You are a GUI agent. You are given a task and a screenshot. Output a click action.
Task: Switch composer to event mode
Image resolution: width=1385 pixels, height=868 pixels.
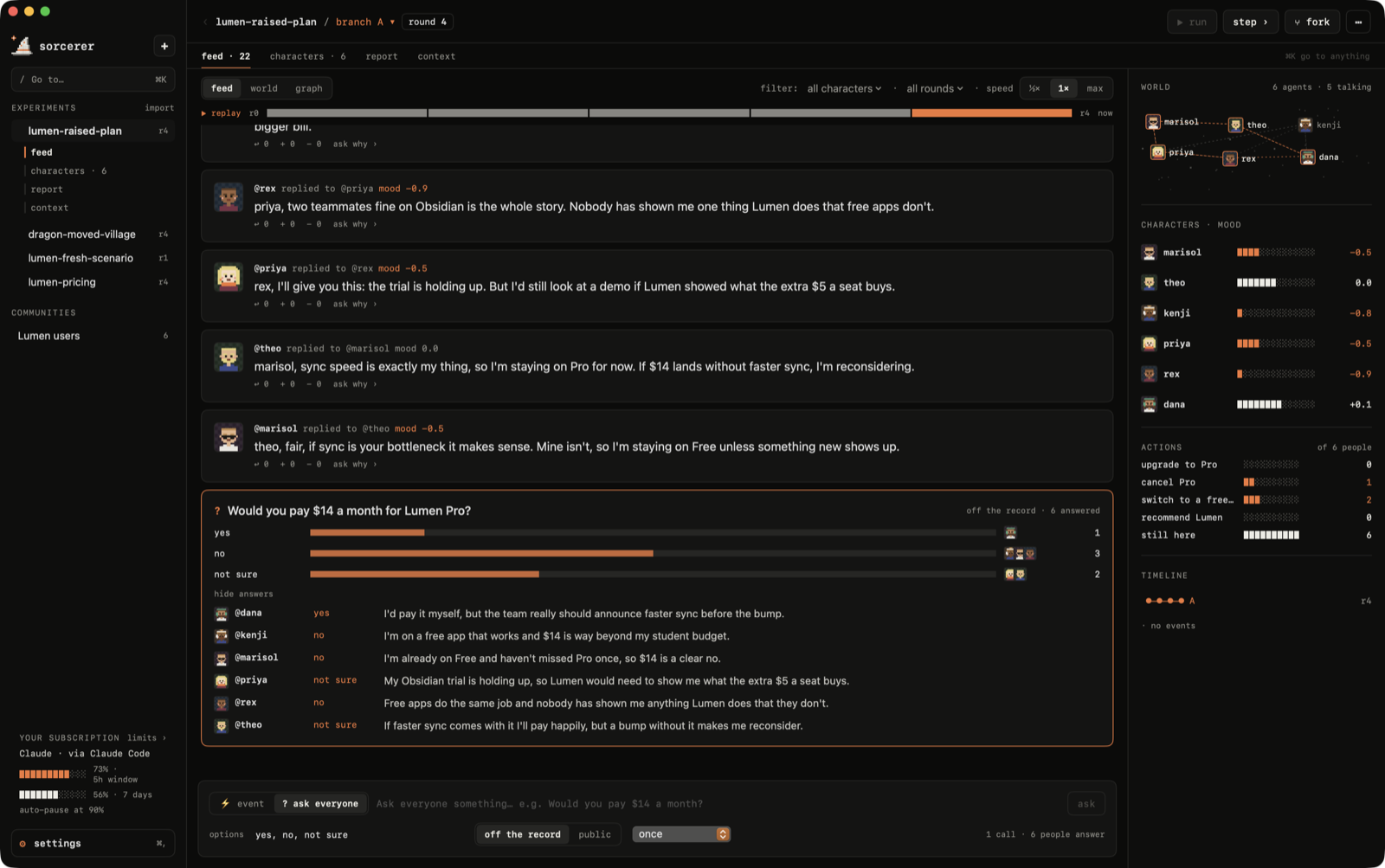pos(242,804)
